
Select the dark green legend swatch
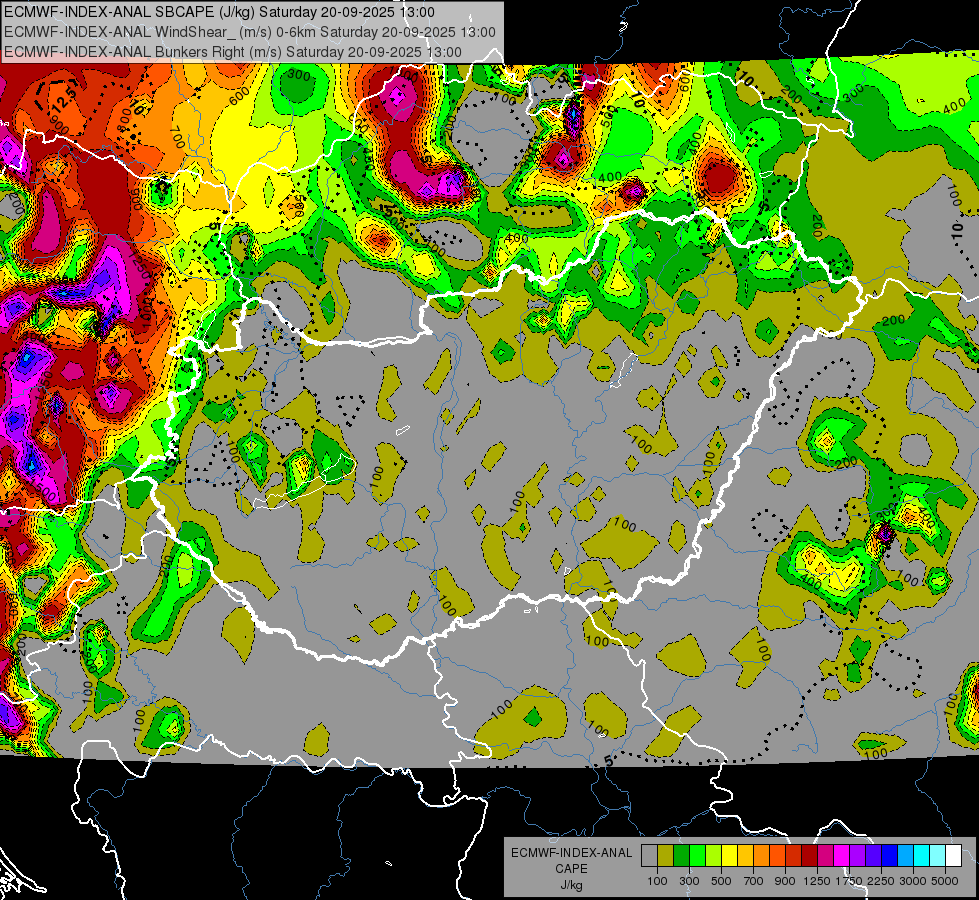pos(681,855)
